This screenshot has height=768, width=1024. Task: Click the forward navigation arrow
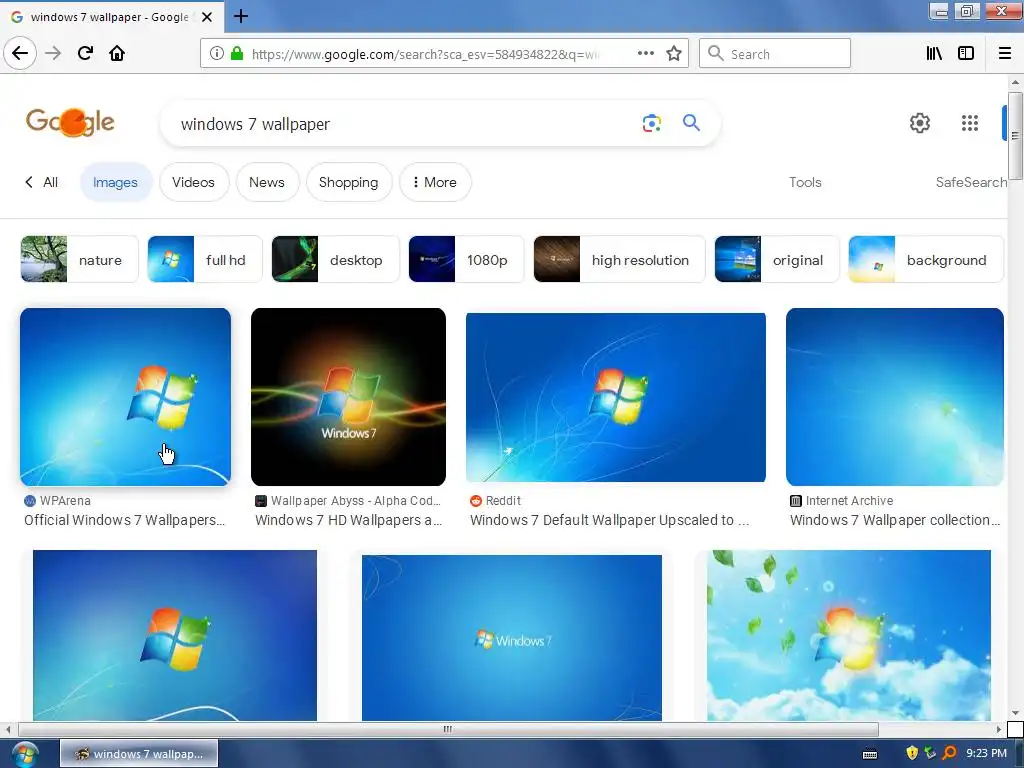[x=53, y=53]
